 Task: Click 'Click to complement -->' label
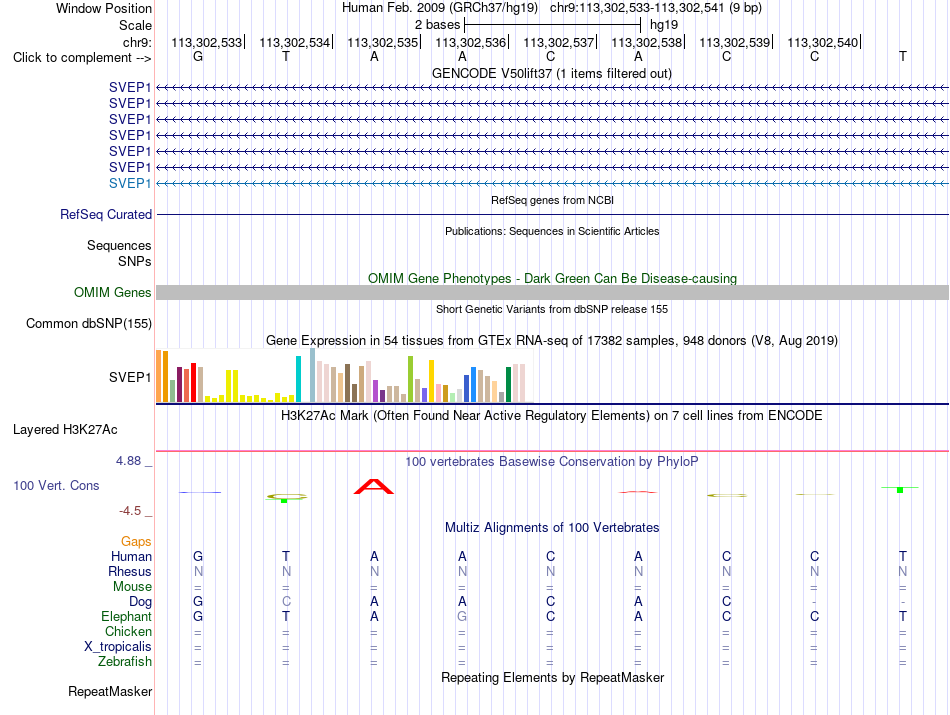[x=82, y=58]
